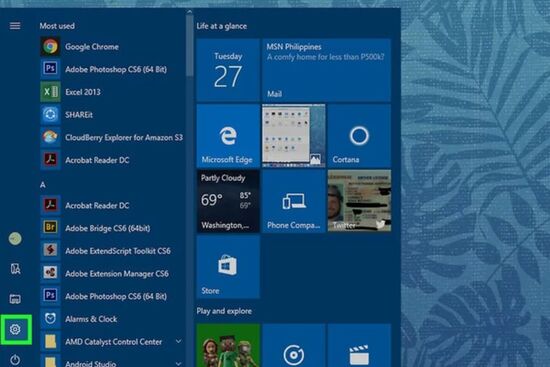Open the MSN Philippines Mail tile
This screenshot has height=367, width=550.
[326, 70]
